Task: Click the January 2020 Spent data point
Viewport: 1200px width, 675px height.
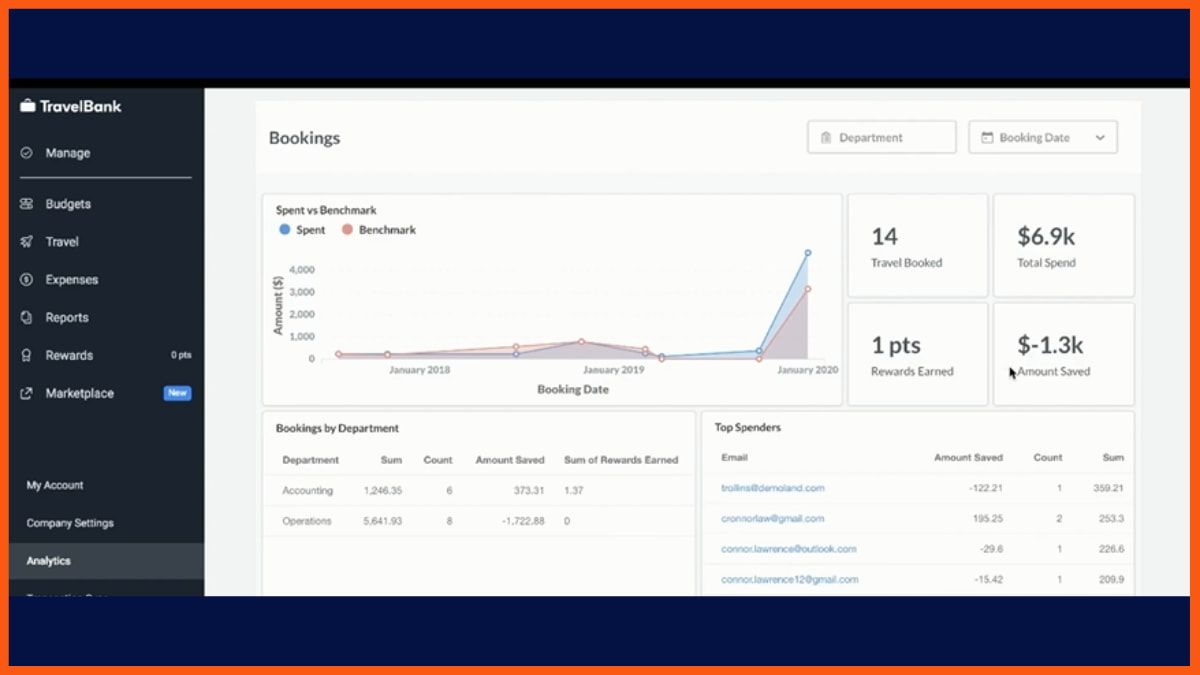Action: pos(807,253)
